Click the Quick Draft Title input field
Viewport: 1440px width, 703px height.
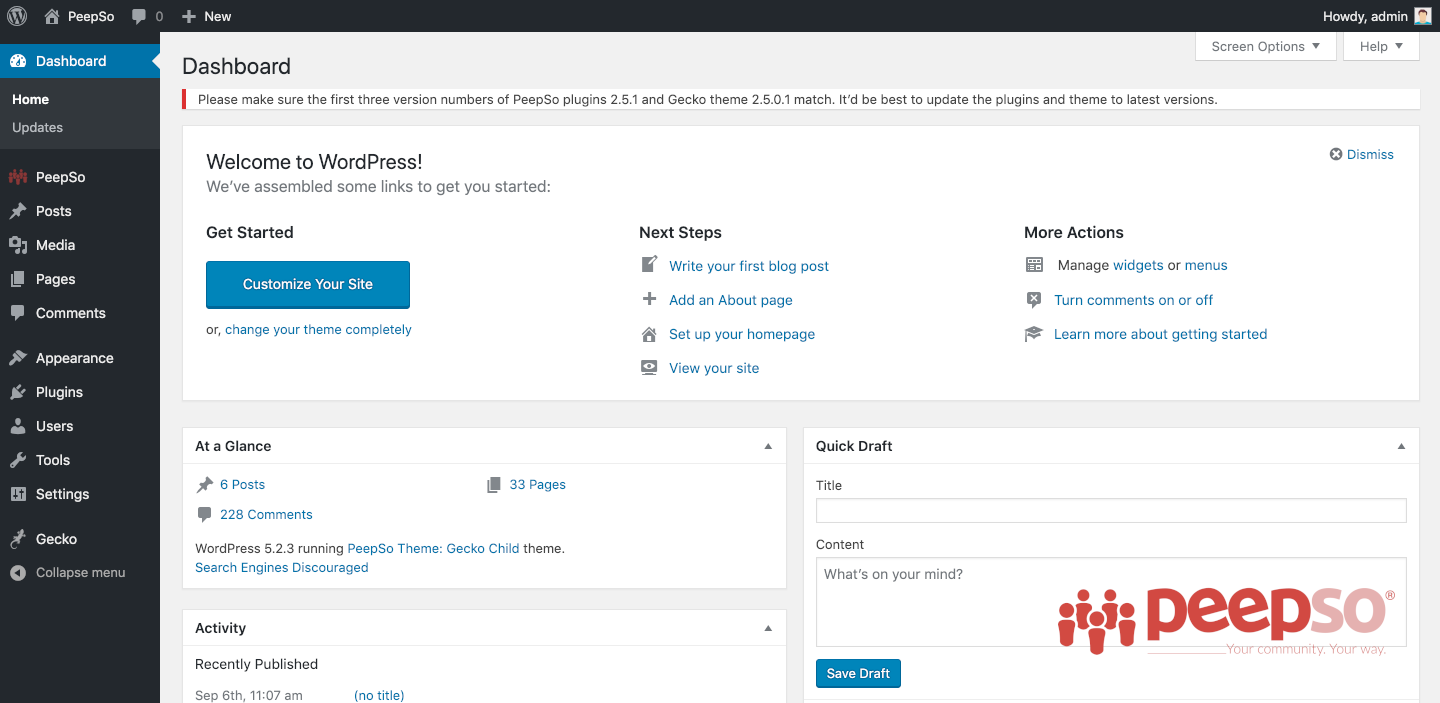tap(1111, 510)
